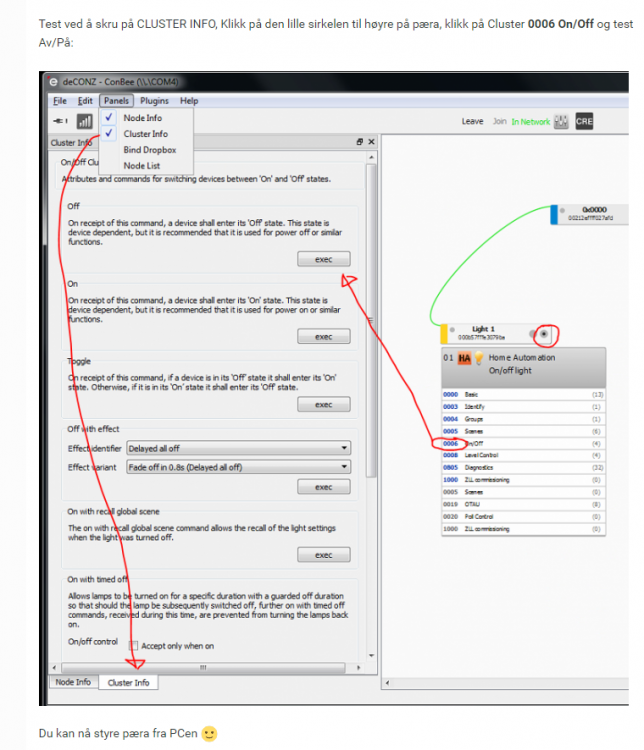The width and height of the screenshot is (644, 750).
Task: Click the CRE icon in toolbar
Action: coord(584,121)
